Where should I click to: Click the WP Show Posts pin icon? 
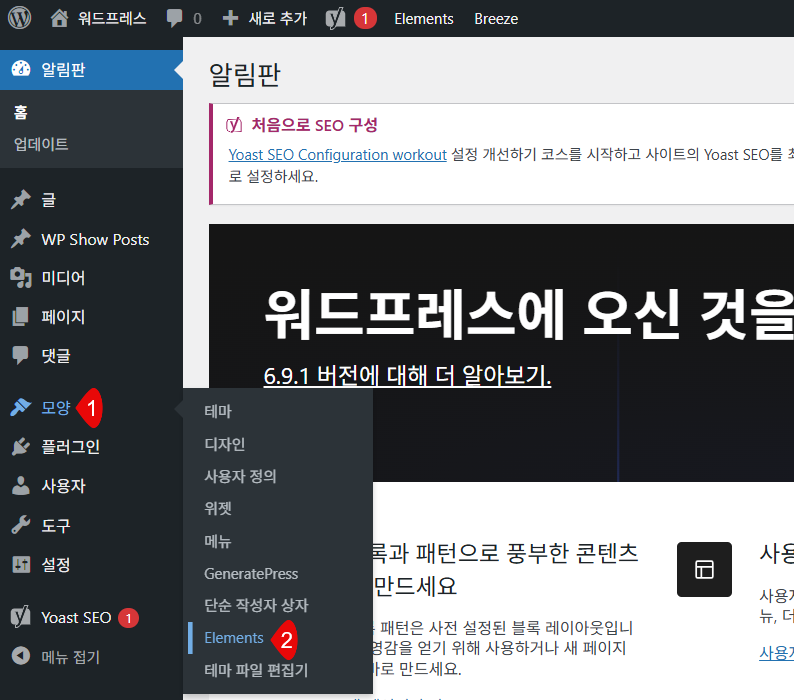point(21,239)
